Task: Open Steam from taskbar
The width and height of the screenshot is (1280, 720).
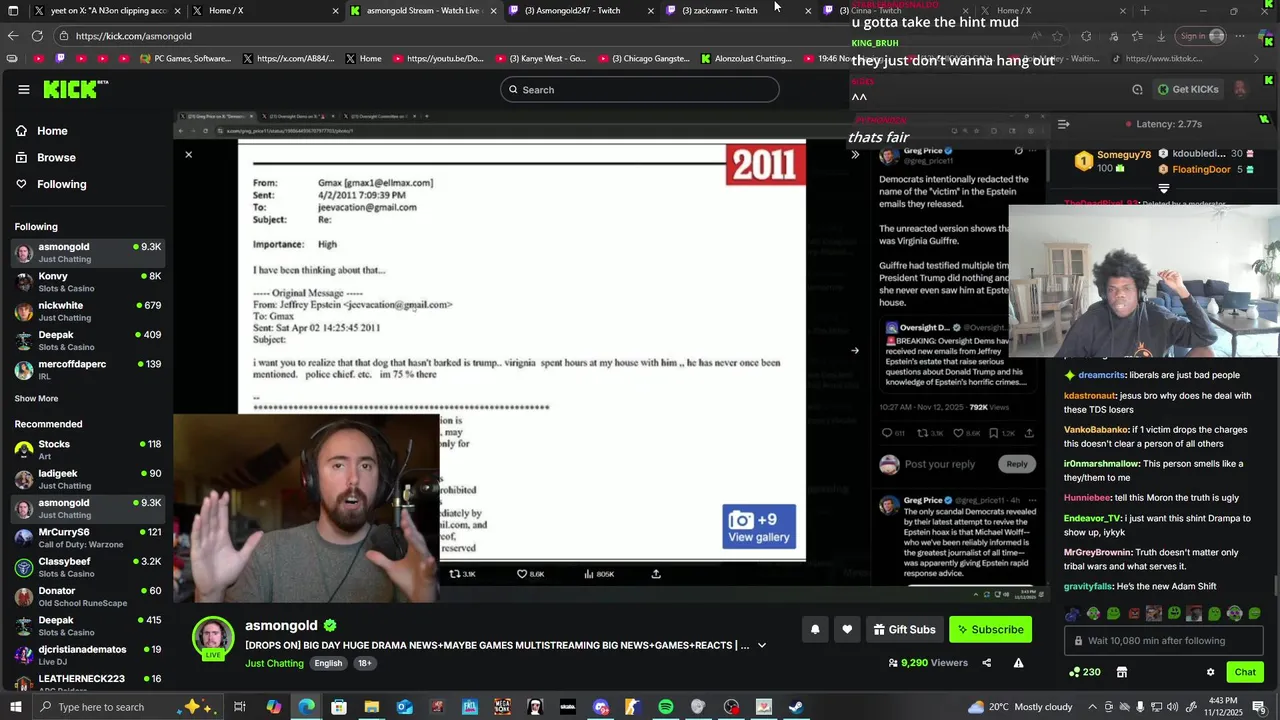Action: pyautogui.click(x=796, y=707)
